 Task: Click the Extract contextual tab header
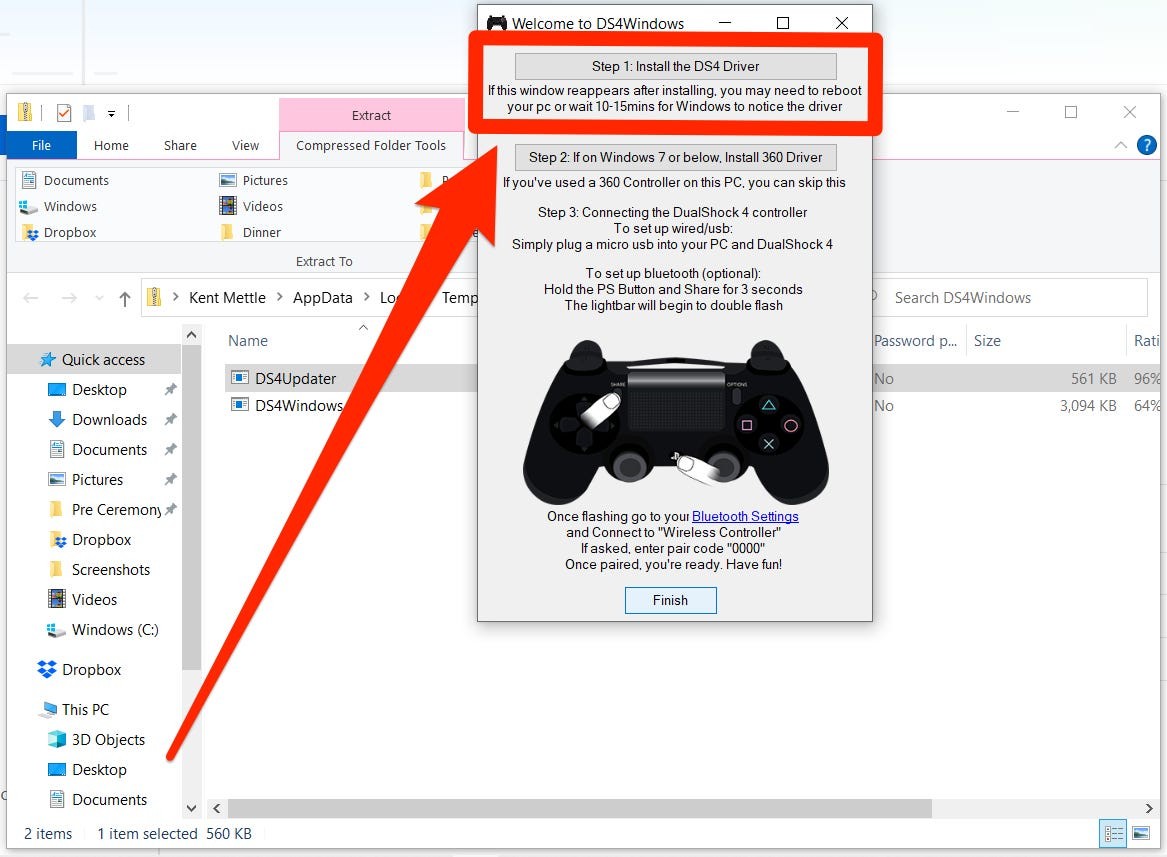pyautogui.click(x=371, y=115)
